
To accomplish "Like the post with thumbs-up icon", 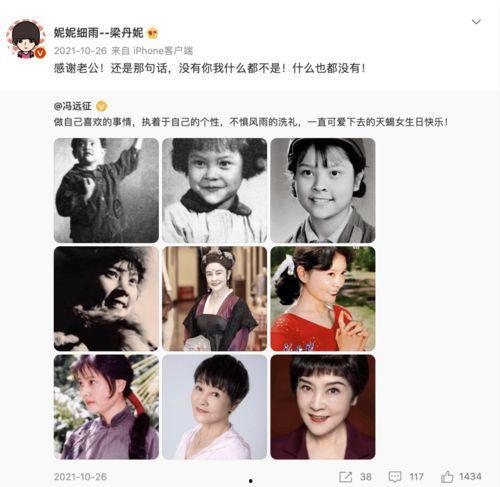I will pyautogui.click(x=447, y=476).
